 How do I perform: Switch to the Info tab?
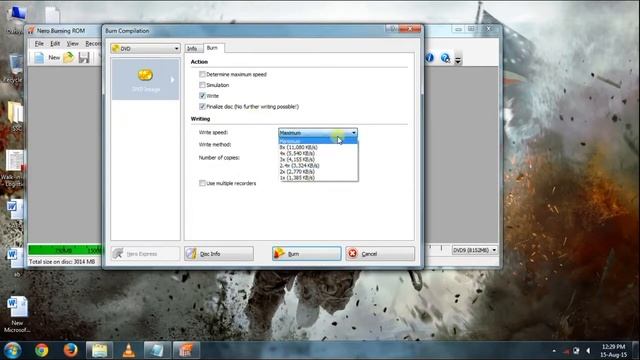[x=192, y=48]
